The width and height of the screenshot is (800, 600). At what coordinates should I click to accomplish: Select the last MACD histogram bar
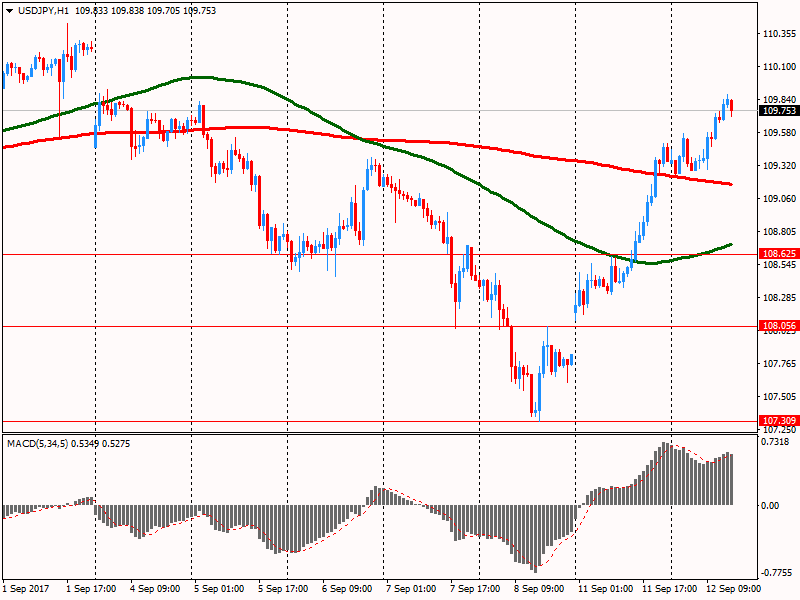pos(731,480)
